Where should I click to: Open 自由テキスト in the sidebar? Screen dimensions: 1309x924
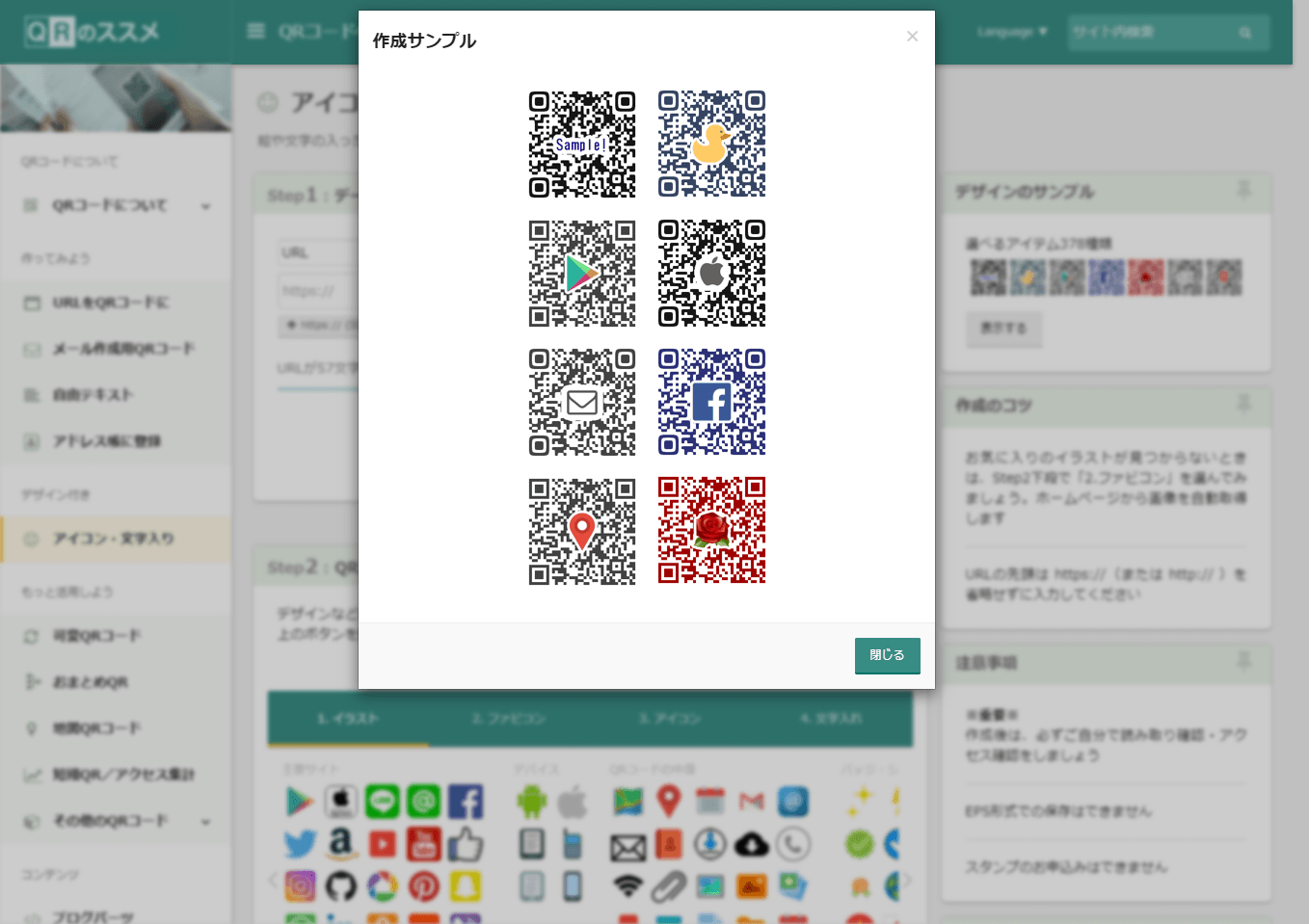[x=116, y=395]
